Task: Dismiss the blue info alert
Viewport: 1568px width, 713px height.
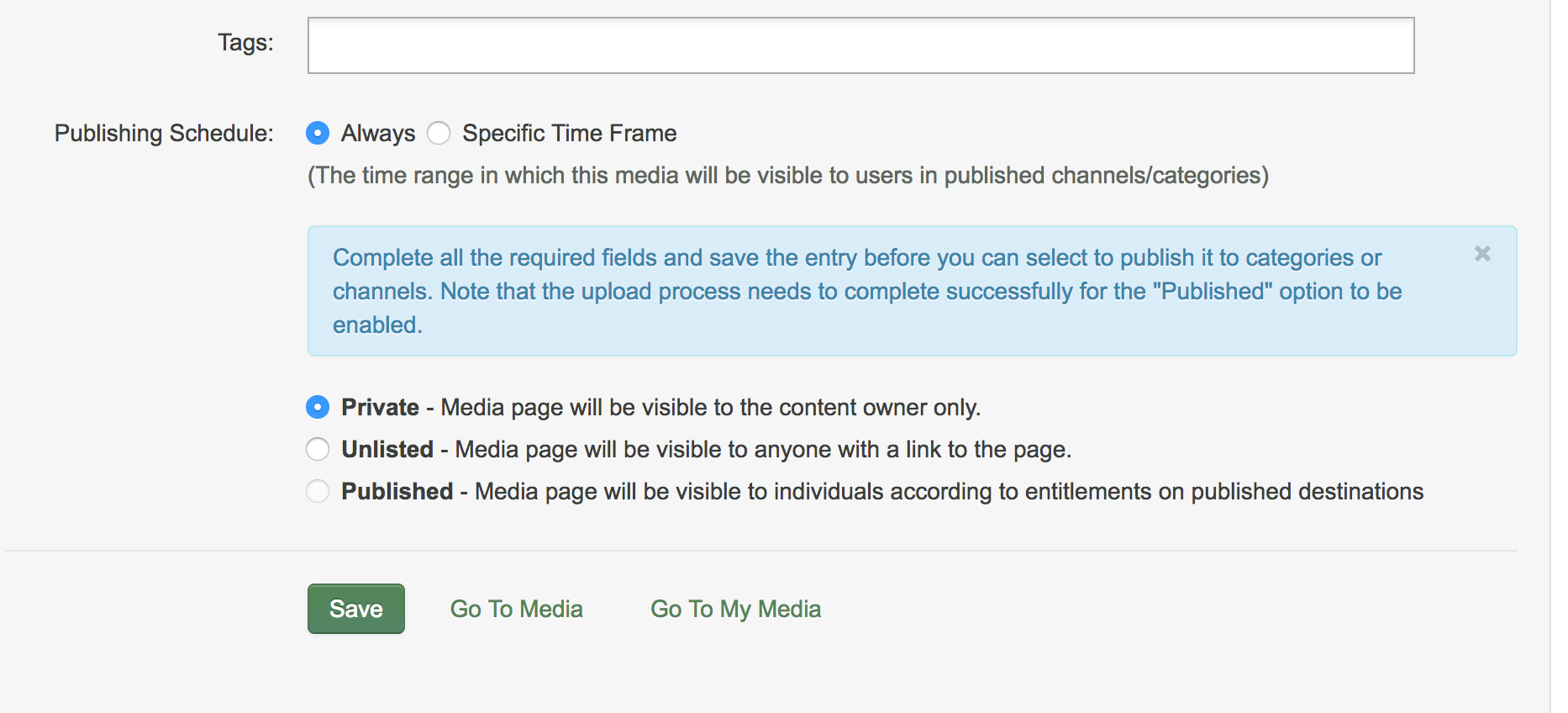Action: pyautogui.click(x=1482, y=253)
